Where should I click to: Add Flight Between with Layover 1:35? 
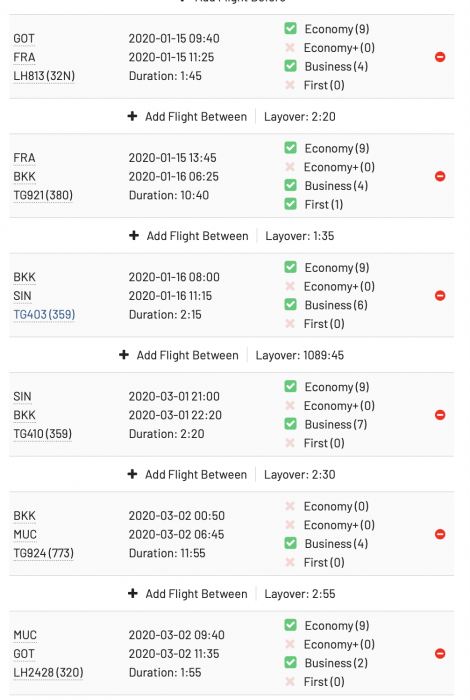click(x=189, y=236)
